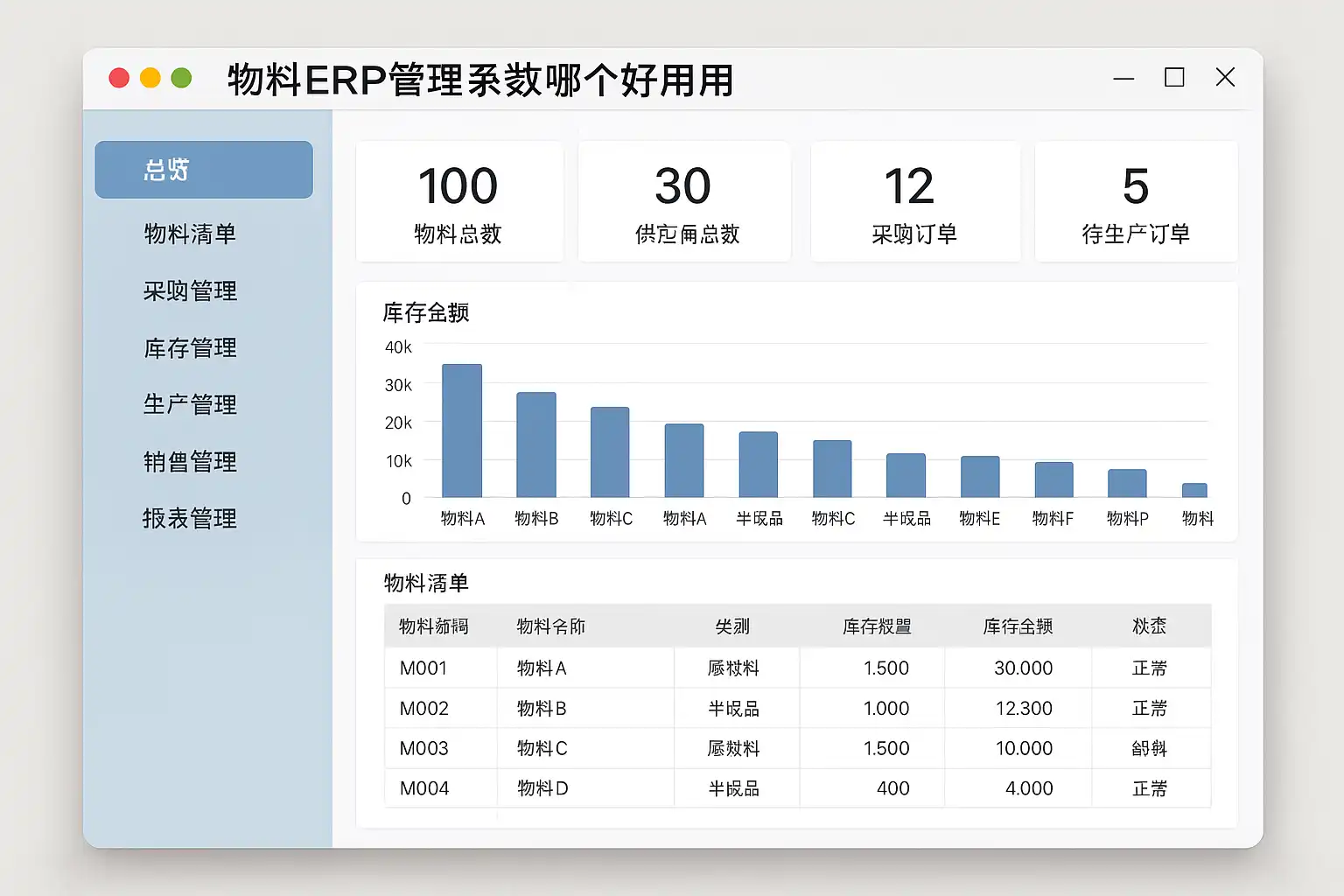Select the highlighted overview tab in sidebar

pos(203,170)
